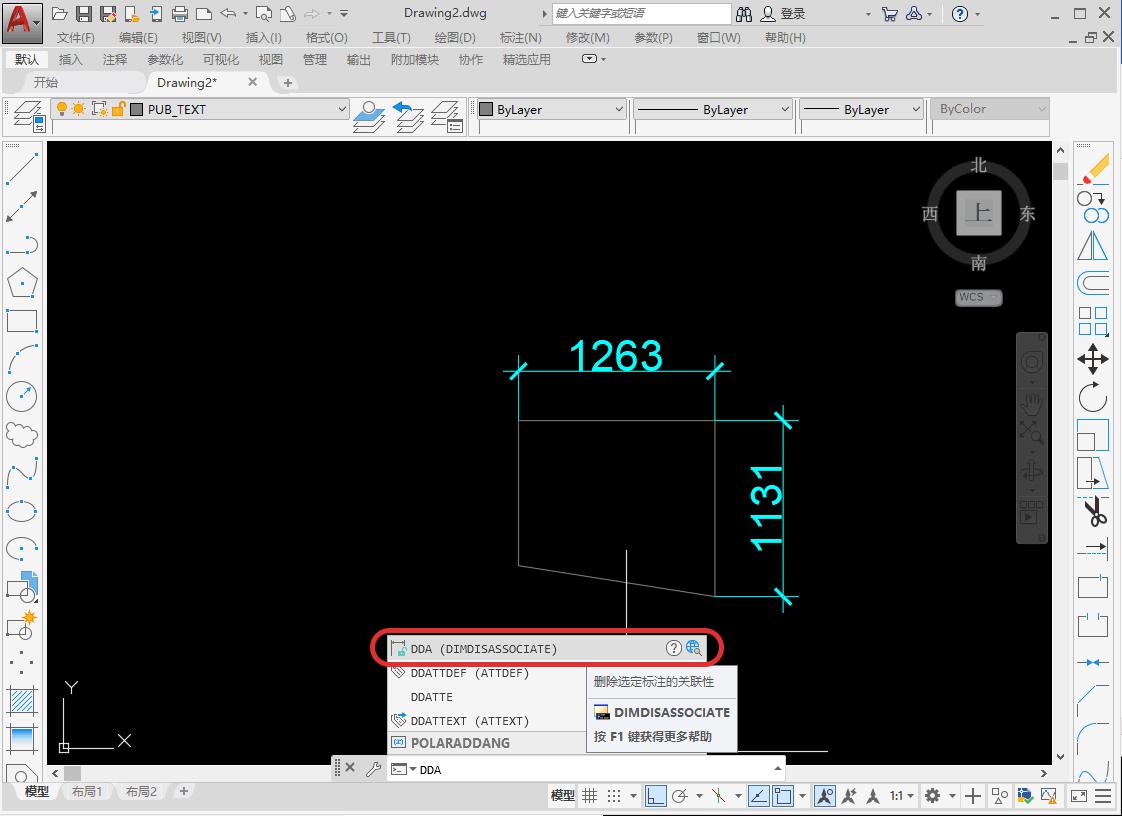Image resolution: width=1122 pixels, height=816 pixels.
Task: Open the 标注(N) menu
Action: tap(520, 37)
